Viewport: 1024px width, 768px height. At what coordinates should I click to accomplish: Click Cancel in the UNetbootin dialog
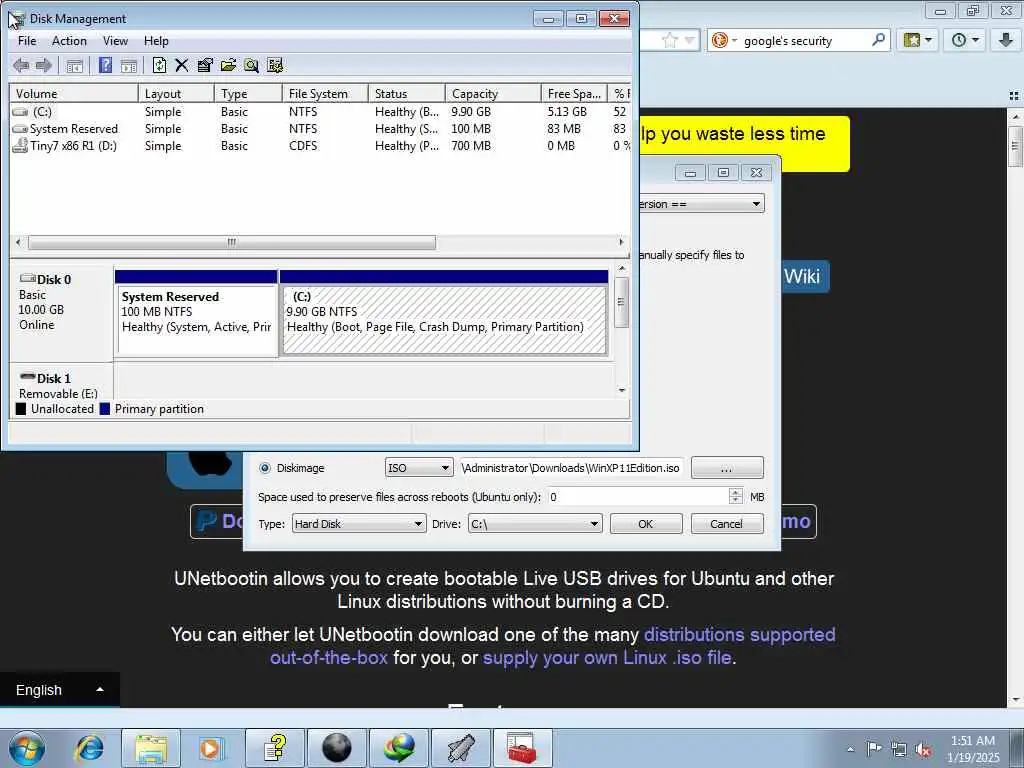(x=727, y=524)
